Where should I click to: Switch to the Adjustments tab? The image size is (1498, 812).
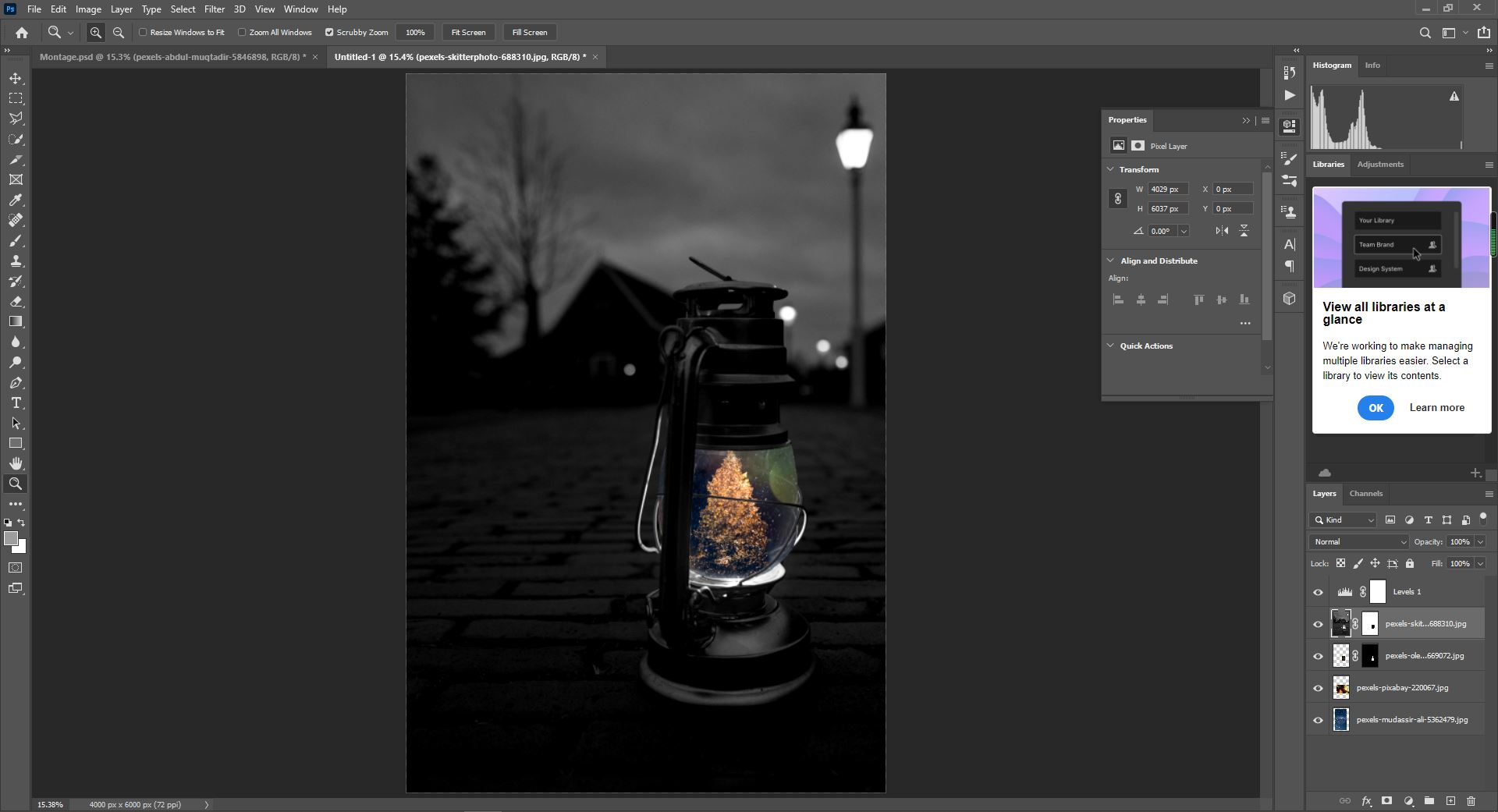[x=1379, y=165]
